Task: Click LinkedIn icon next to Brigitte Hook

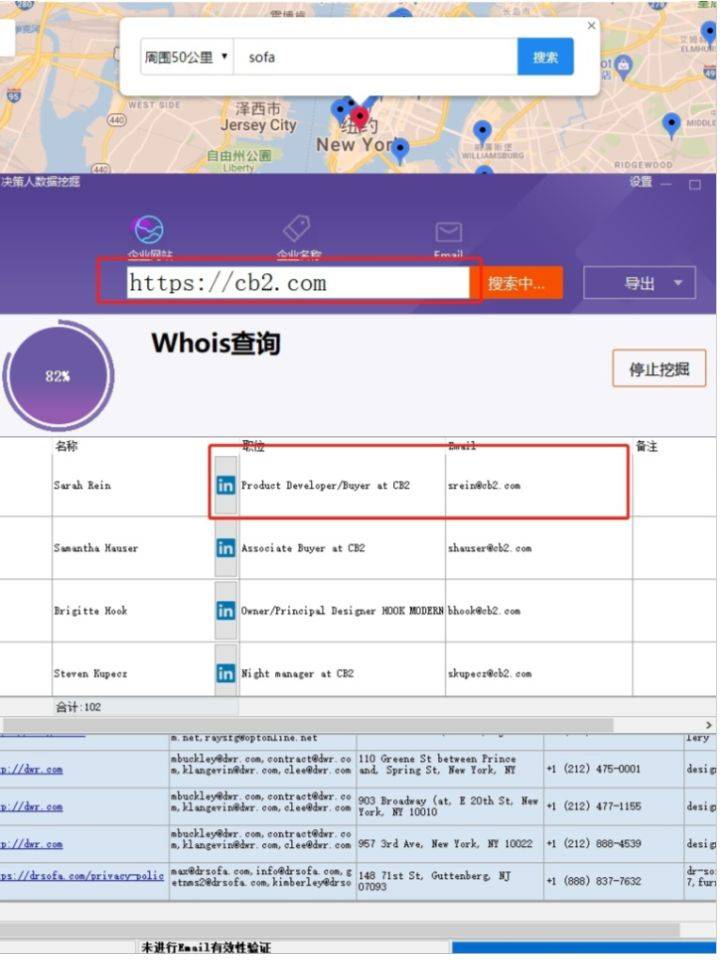Action: point(226,611)
